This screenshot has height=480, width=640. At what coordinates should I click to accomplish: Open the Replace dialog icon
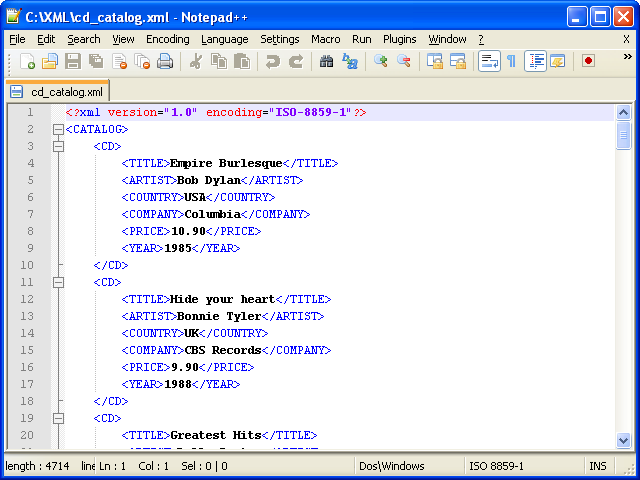pyautogui.click(x=350, y=62)
